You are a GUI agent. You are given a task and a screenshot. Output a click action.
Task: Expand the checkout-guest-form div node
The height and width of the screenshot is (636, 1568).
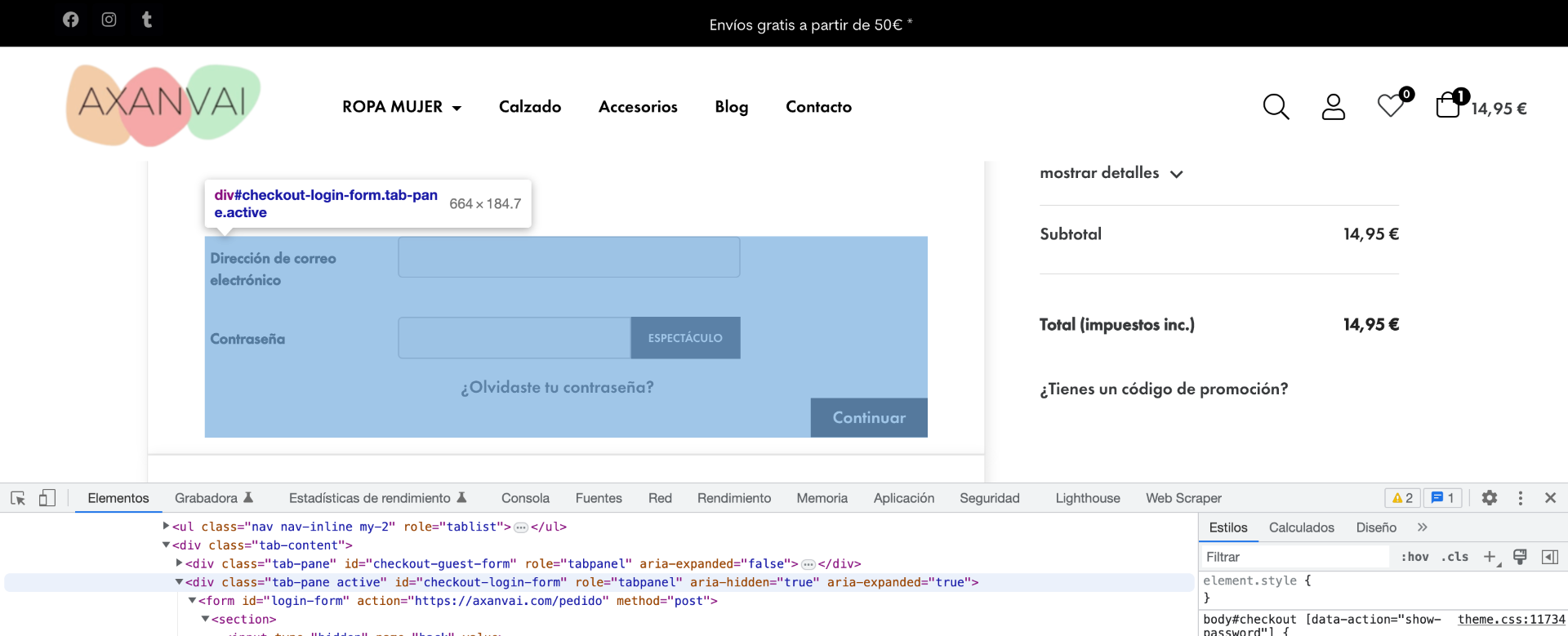click(180, 563)
